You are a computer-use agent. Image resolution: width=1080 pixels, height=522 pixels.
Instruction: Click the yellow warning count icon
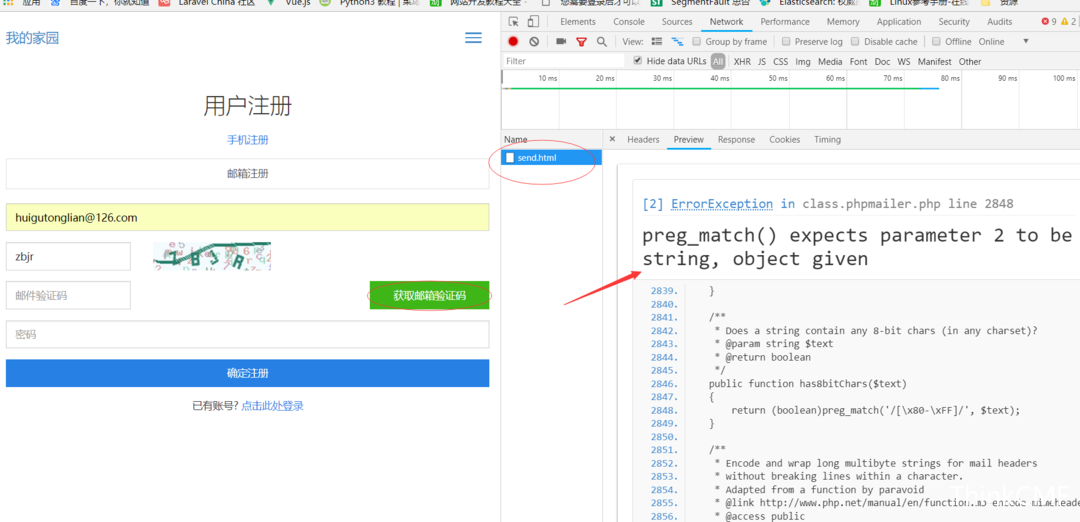click(x=1064, y=22)
